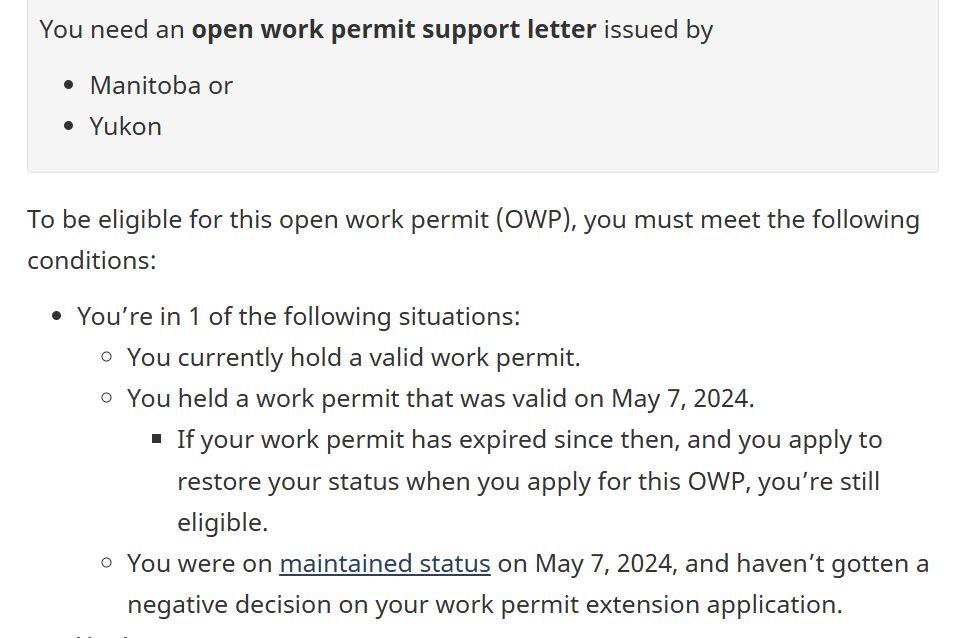Click "You held a work permit that was valid" line
The width and height of the screenshot is (965, 638).
click(x=440, y=399)
